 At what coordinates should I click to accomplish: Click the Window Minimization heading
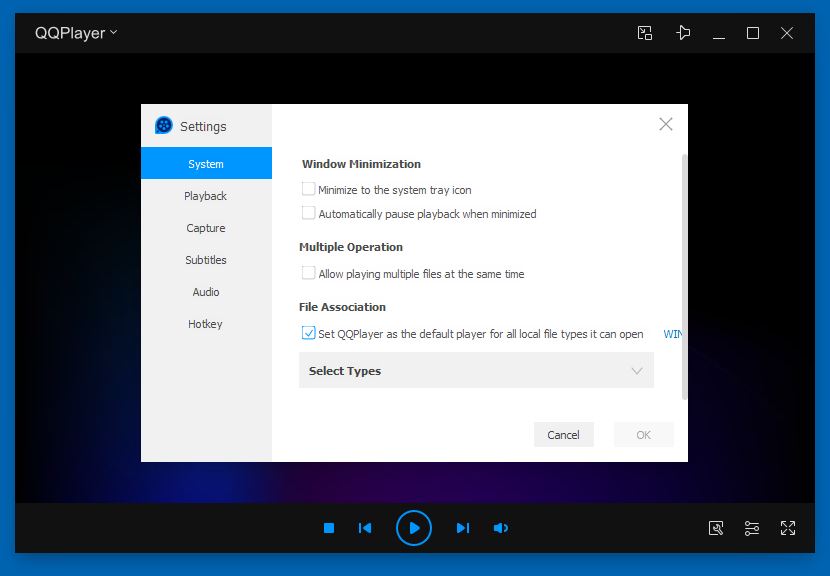click(x=361, y=164)
